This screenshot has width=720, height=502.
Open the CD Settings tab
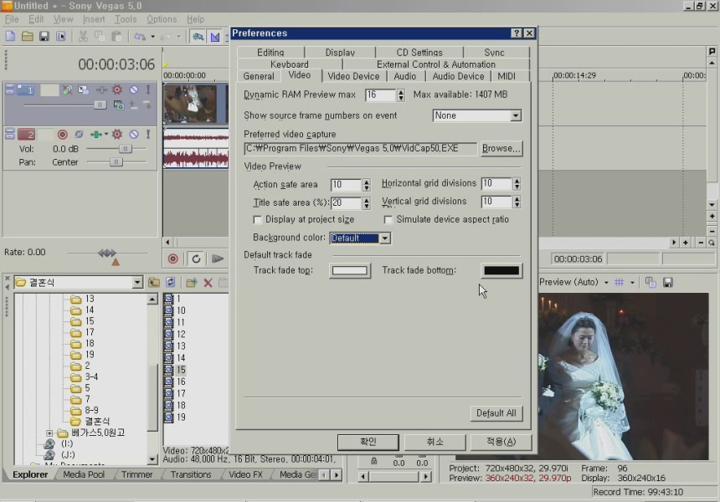pyautogui.click(x=419, y=52)
